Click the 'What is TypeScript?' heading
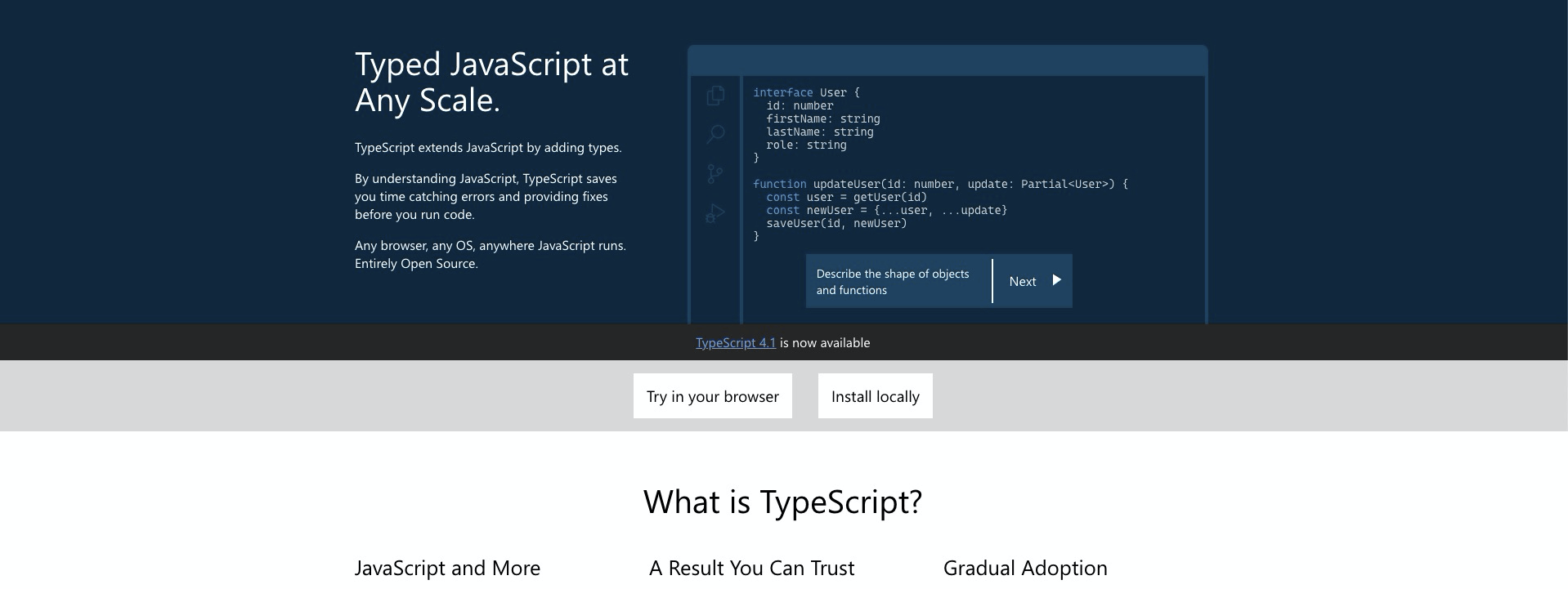 [783, 502]
